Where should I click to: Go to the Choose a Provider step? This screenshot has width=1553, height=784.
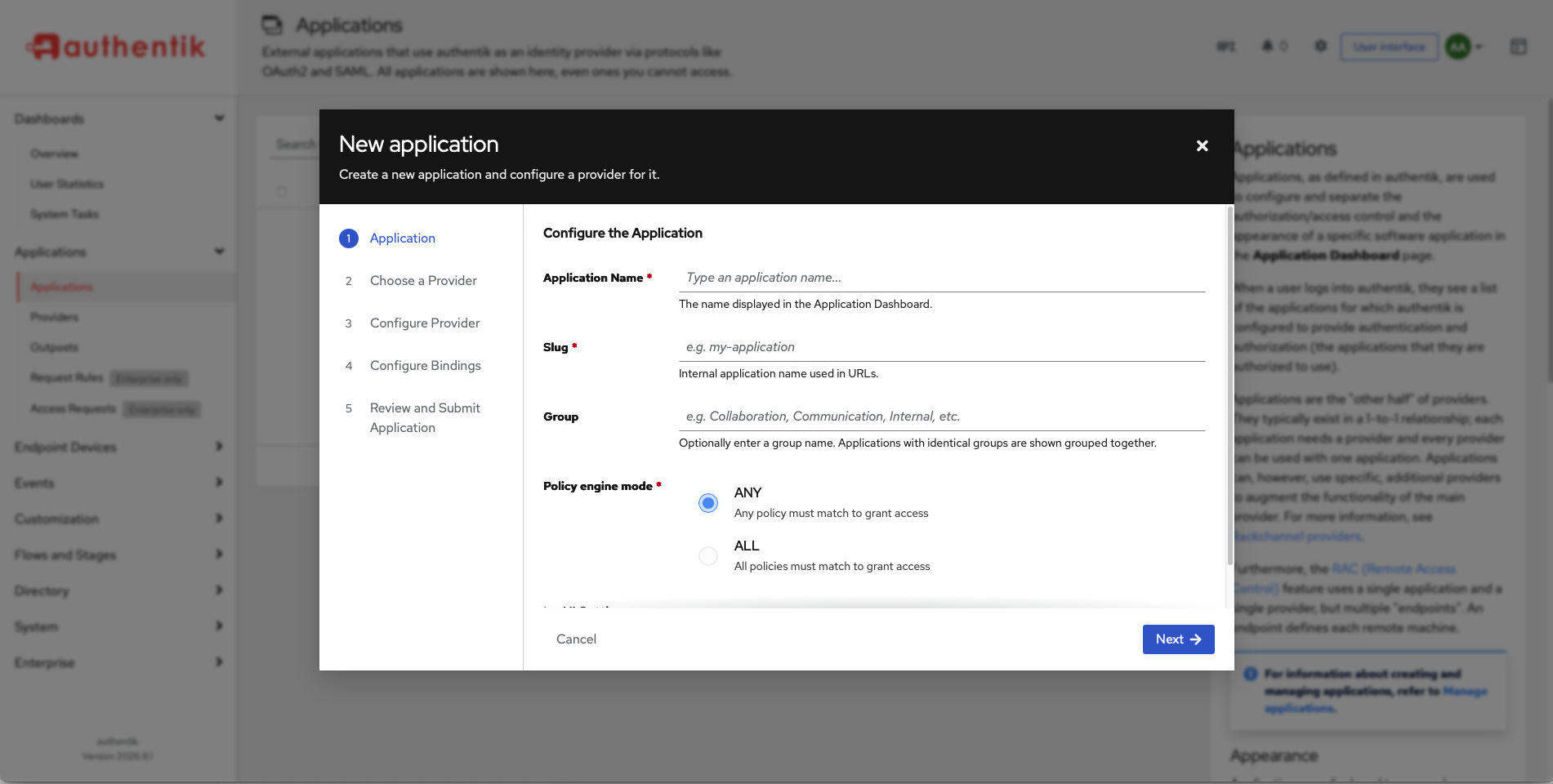423,280
